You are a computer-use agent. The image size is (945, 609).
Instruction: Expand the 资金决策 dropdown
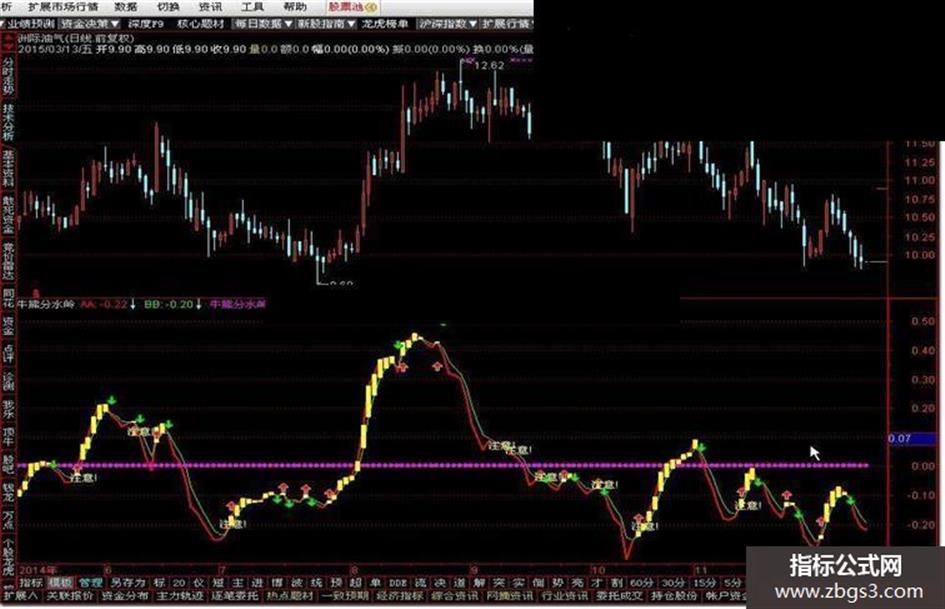pyautogui.click(x=90, y=24)
